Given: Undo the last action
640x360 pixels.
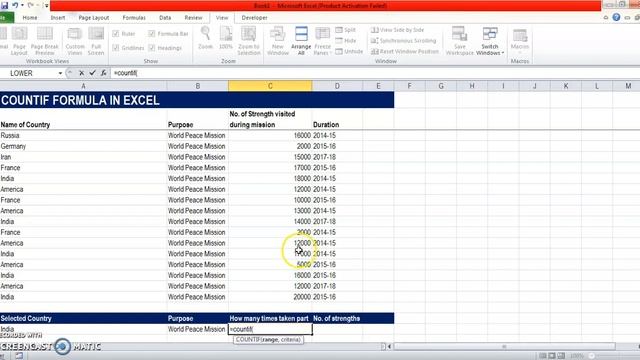Looking at the screenshot, I should [x=15, y=5].
